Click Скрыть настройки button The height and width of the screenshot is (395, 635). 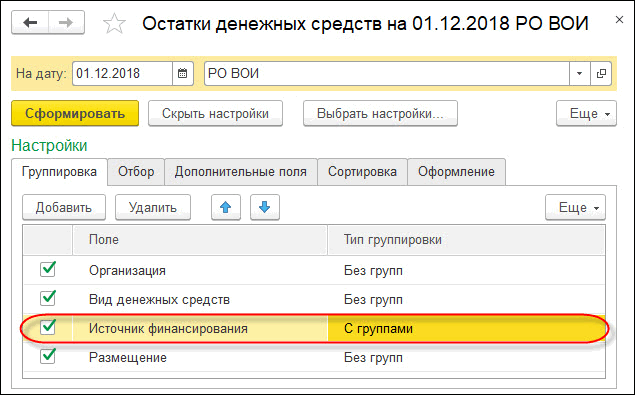pos(215,113)
